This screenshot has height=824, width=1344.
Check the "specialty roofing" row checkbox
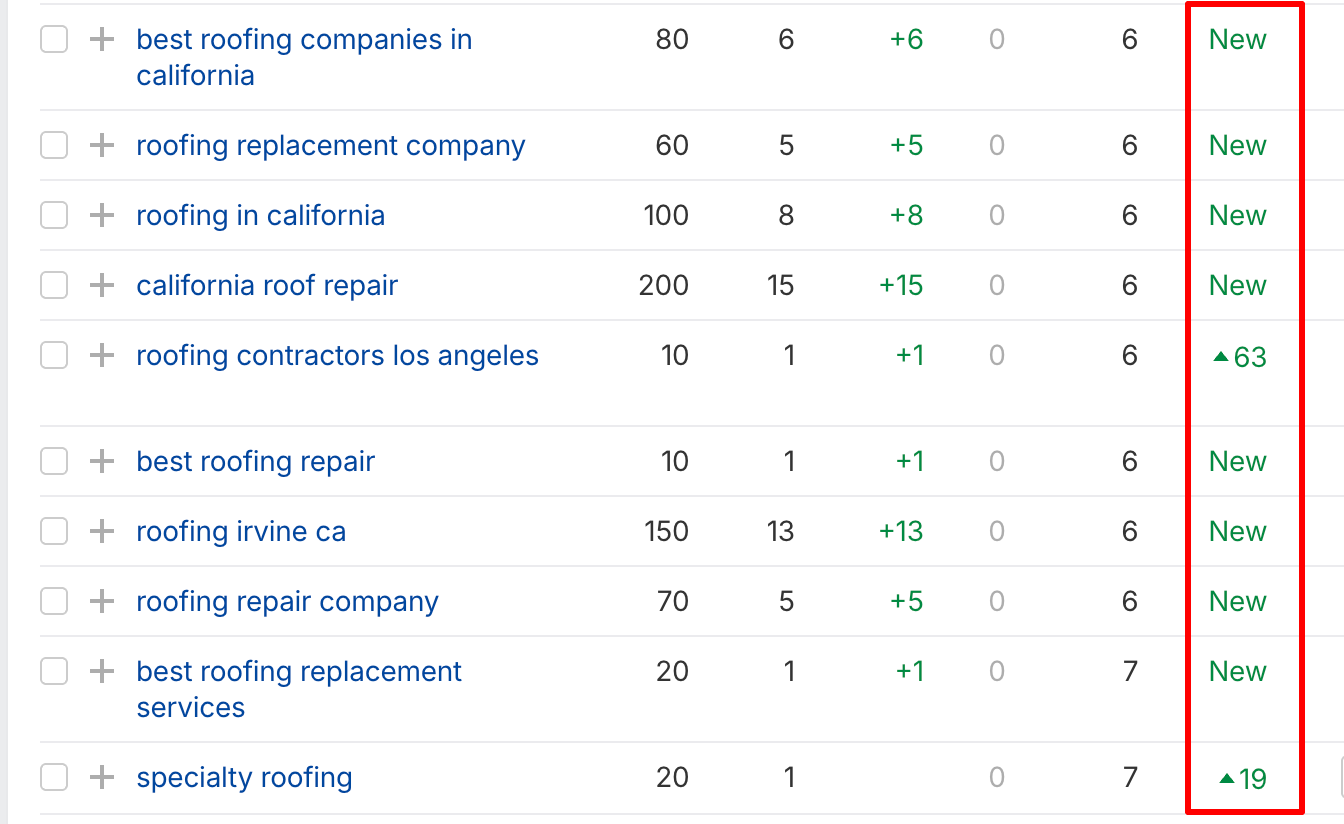pos(53,777)
